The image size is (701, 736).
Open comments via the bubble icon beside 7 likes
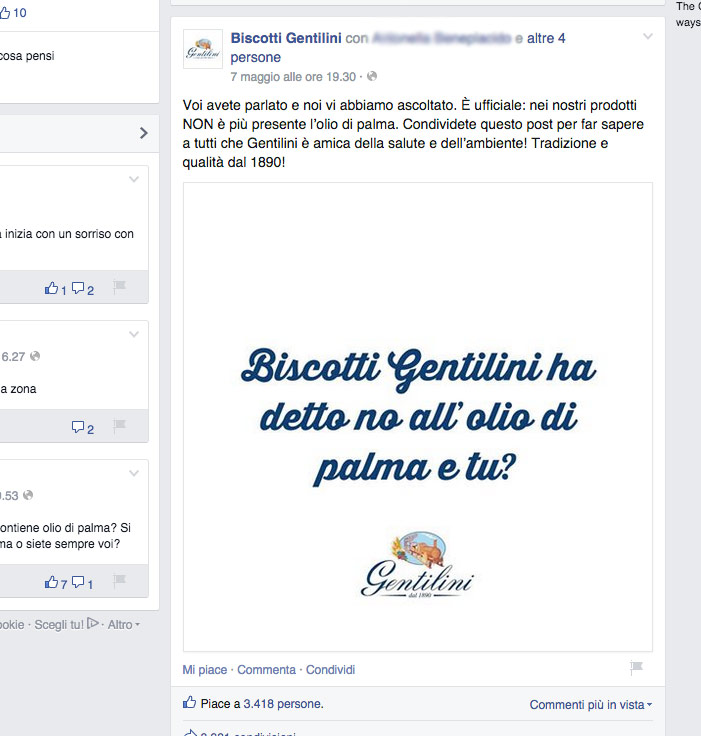(78, 582)
